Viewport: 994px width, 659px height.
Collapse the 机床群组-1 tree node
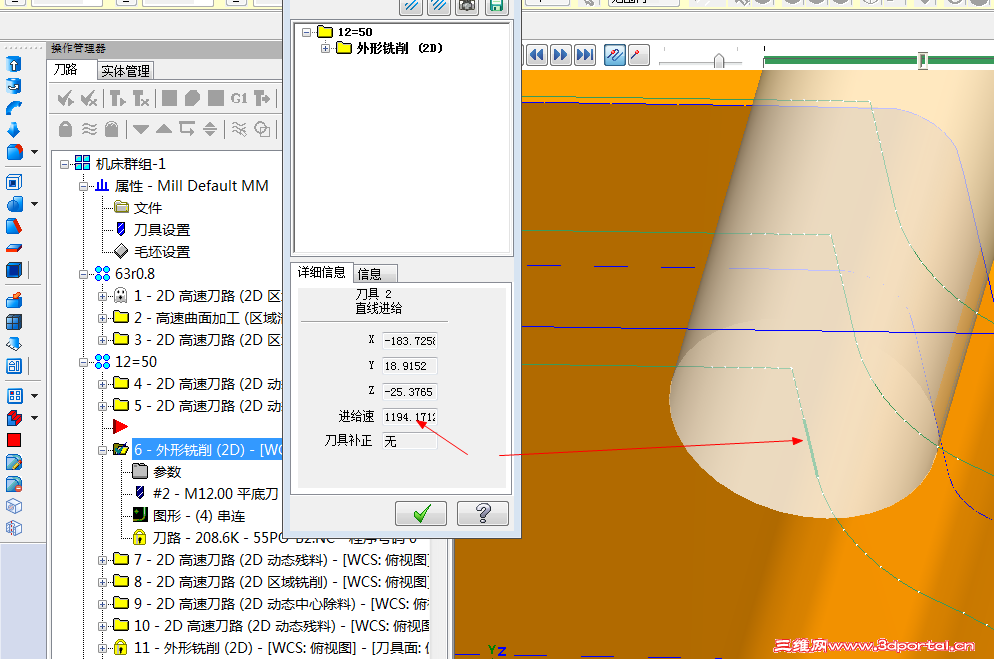tap(65, 164)
